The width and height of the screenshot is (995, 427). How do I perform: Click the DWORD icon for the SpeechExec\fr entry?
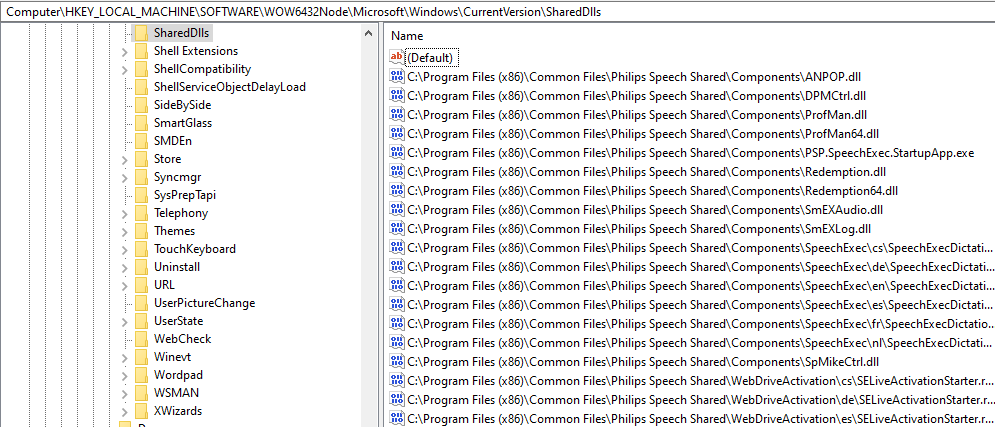[397, 323]
